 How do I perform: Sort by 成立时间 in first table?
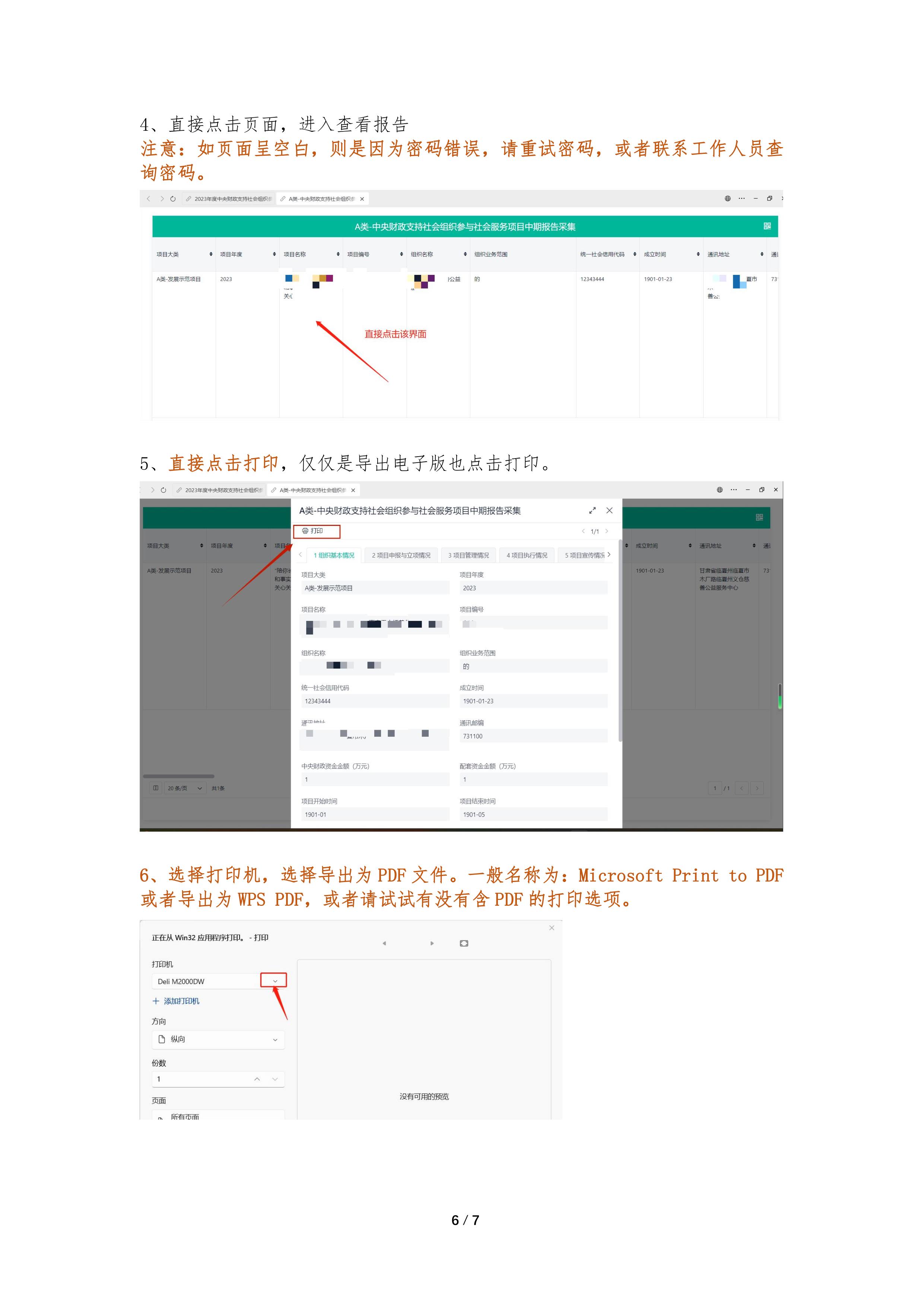click(698, 254)
